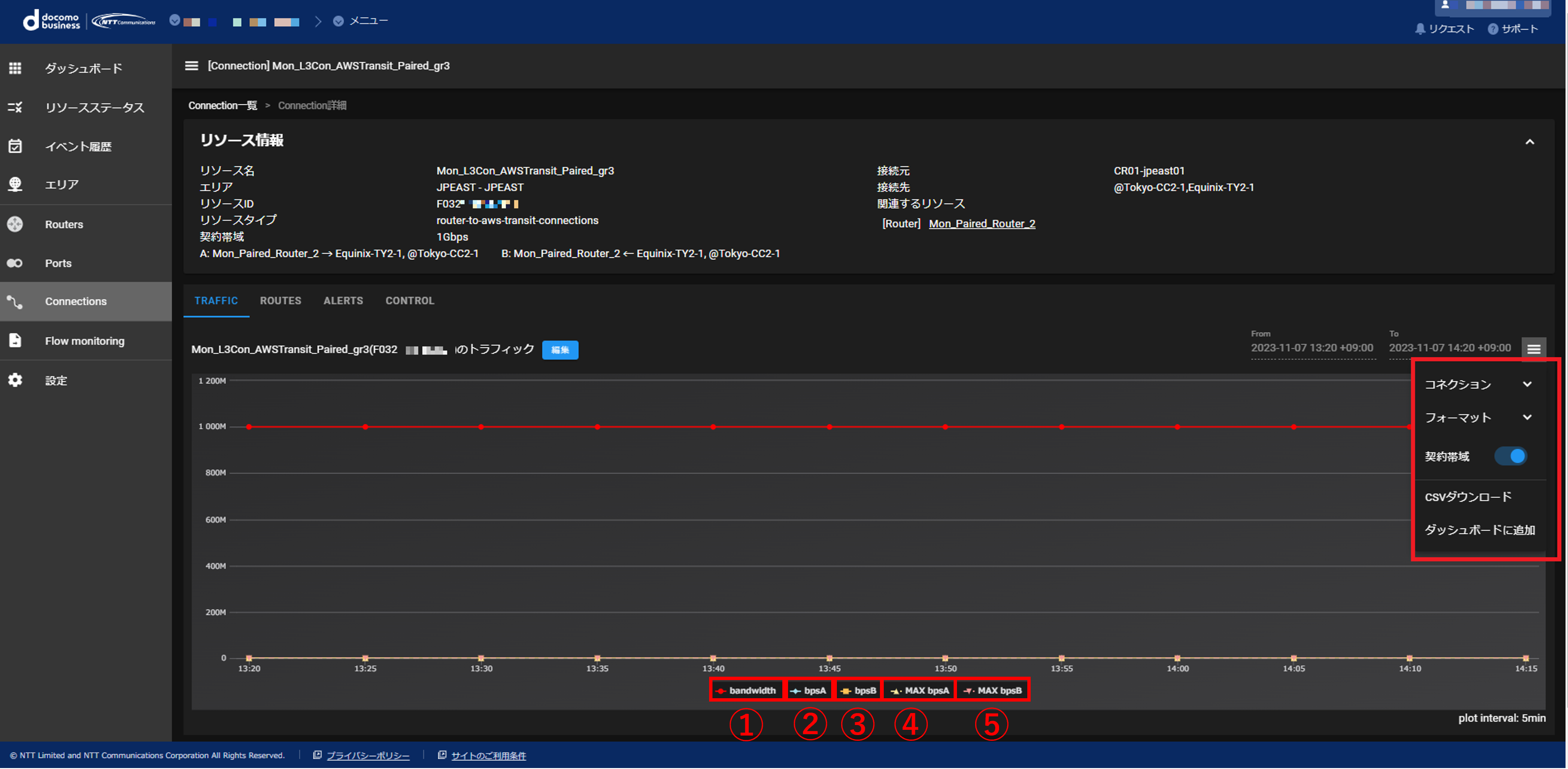Click the Connections icon in sidebar
This screenshot has height=769, width=1568.
click(15, 301)
